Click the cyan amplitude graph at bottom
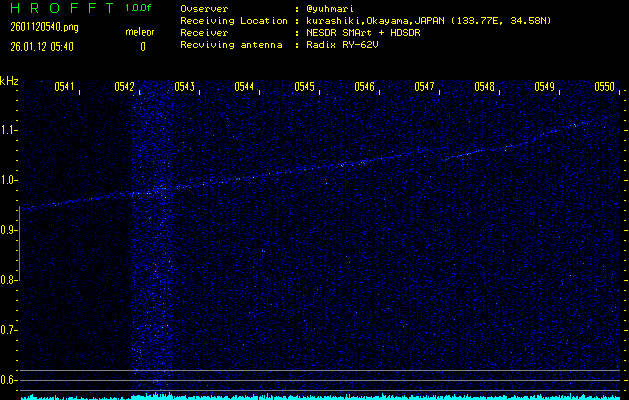This screenshot has height=400, width=629. point(314,396)
